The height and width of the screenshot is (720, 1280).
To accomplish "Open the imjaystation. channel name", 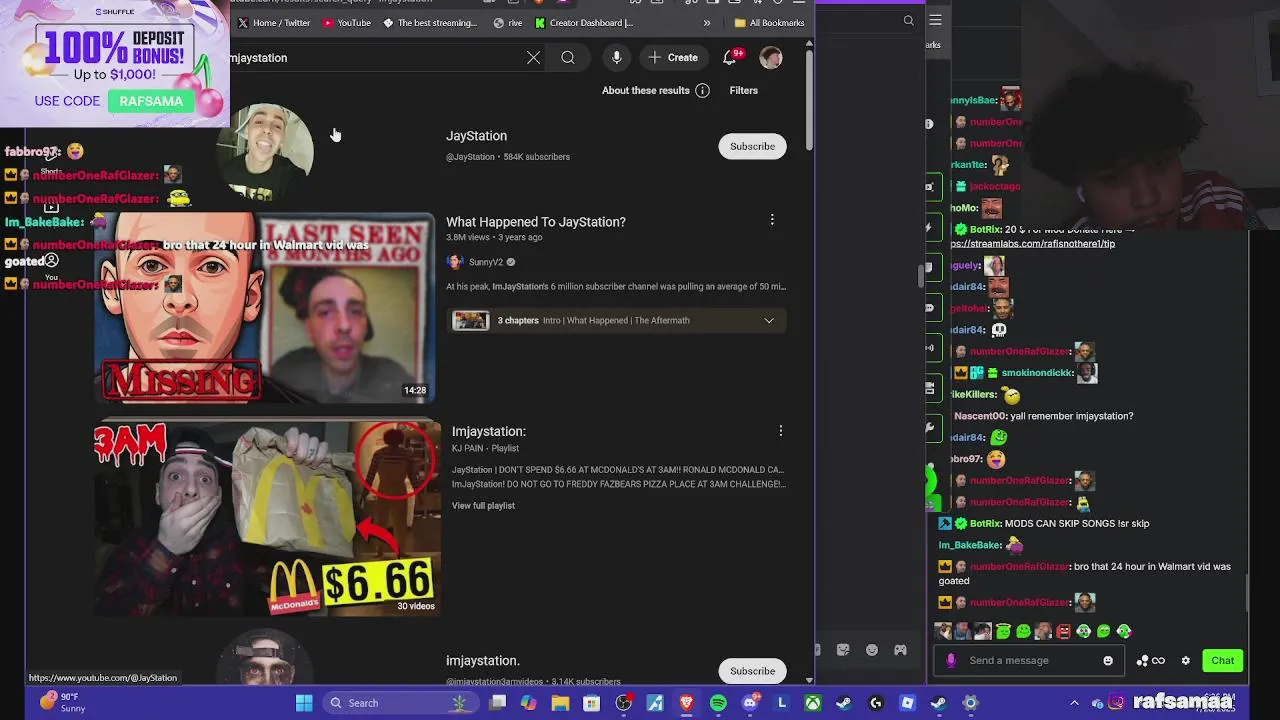I will 483,661.
